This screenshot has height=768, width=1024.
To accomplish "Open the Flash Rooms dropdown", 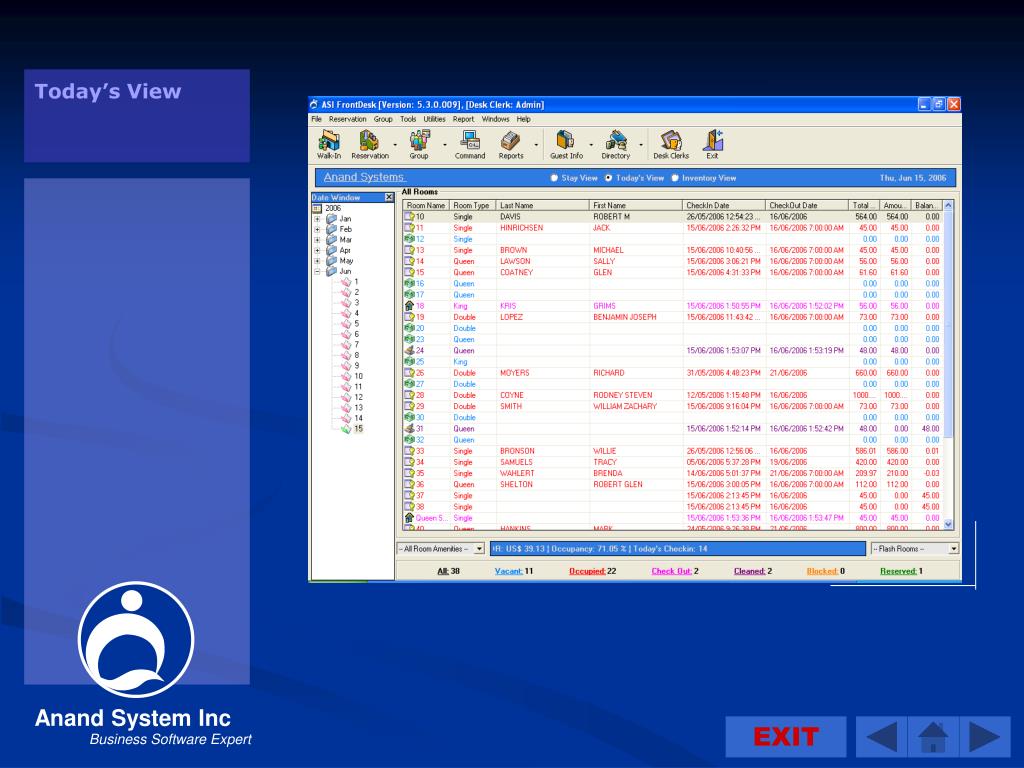I will point(953,549).
